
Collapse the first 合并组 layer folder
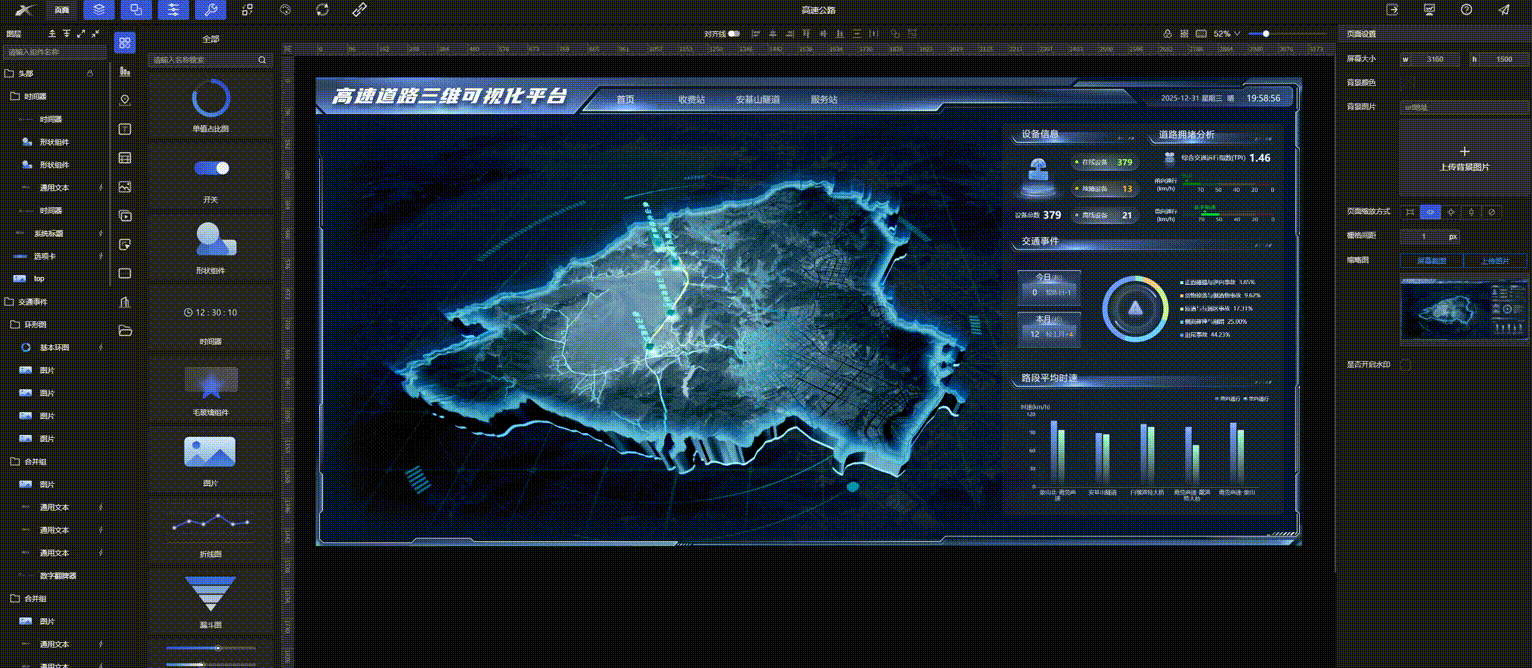14,461
